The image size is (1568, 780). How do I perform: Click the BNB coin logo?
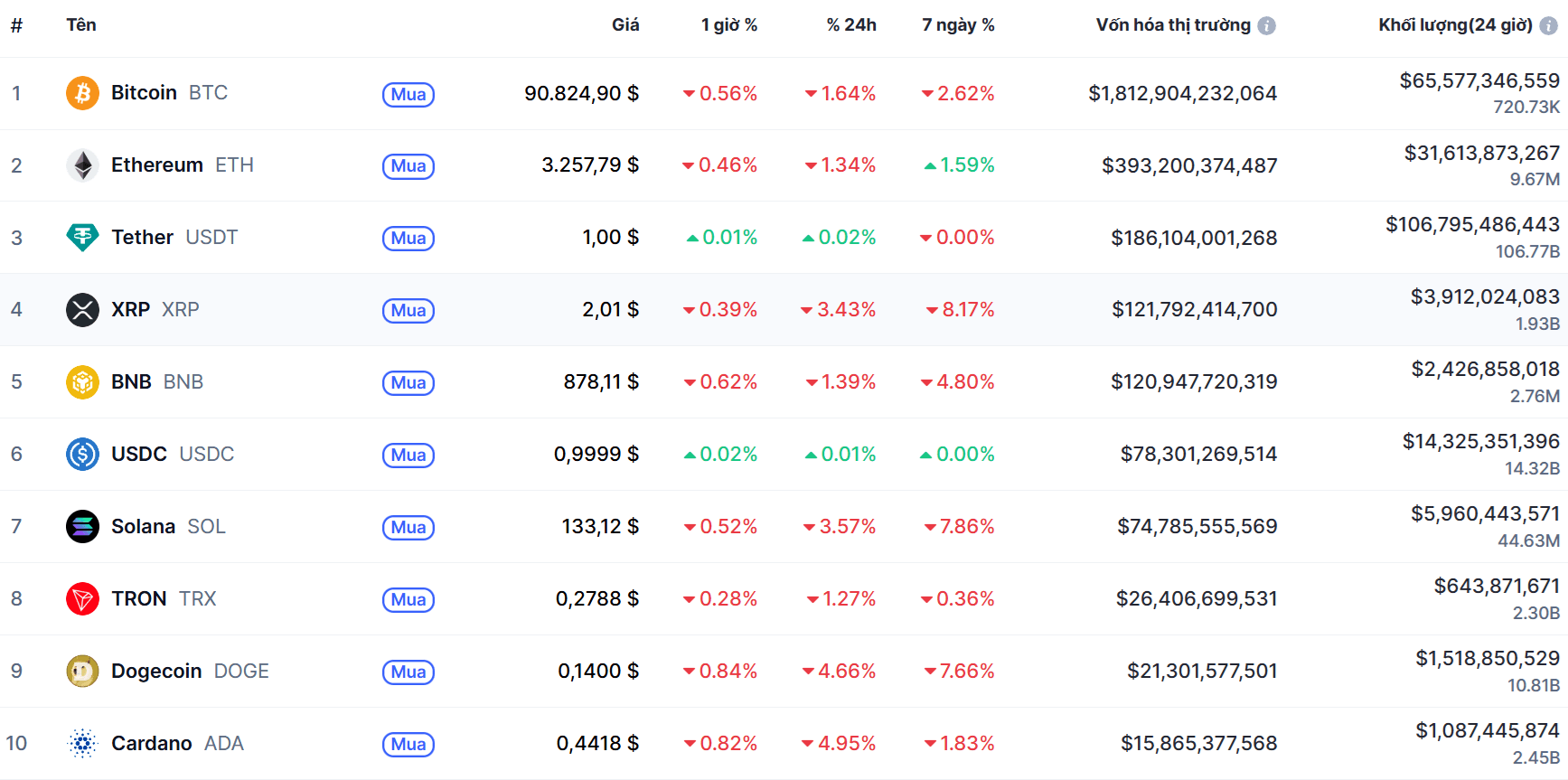(82, 382)
